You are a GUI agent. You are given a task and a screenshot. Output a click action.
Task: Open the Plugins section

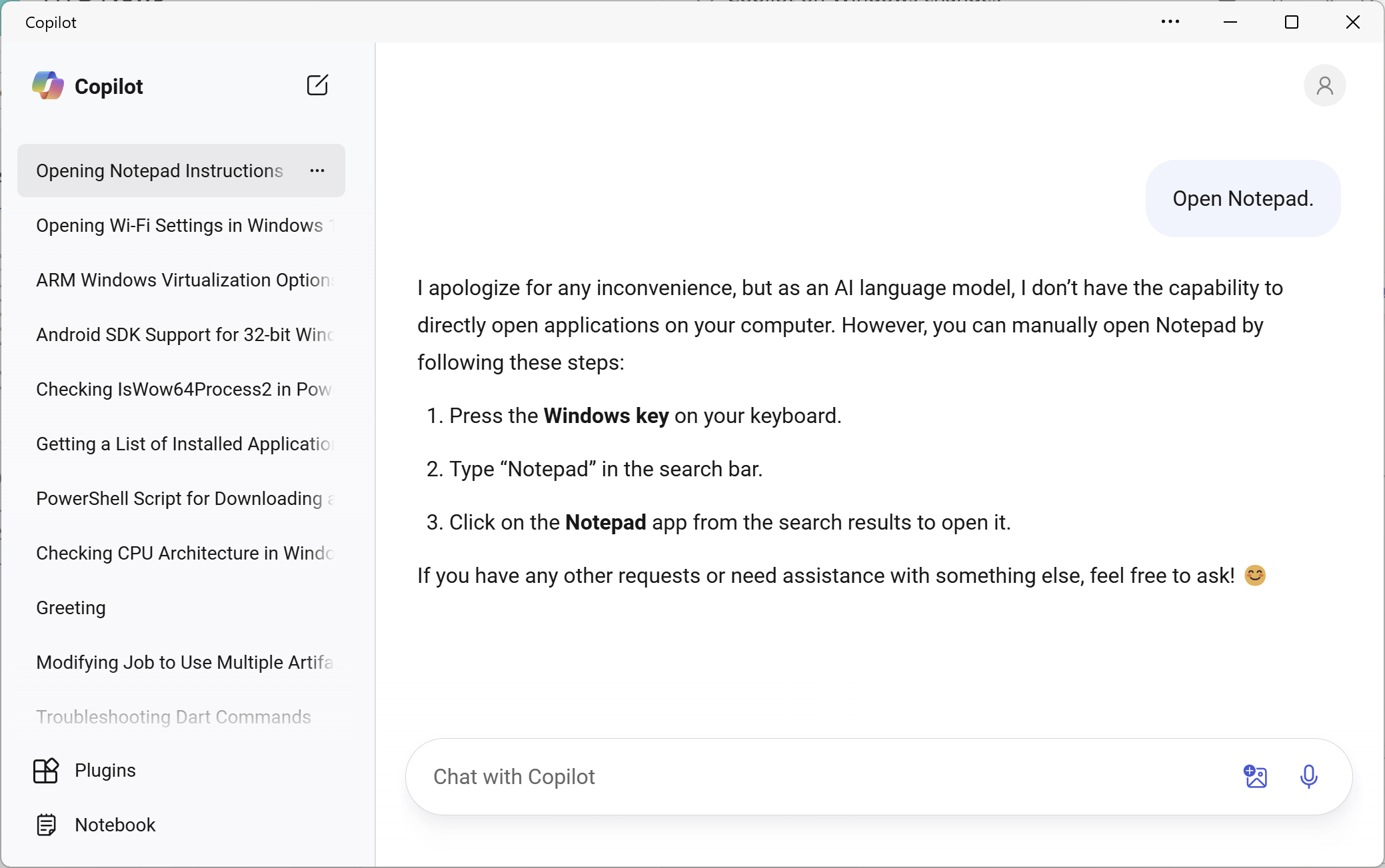(x=105, y=770)
